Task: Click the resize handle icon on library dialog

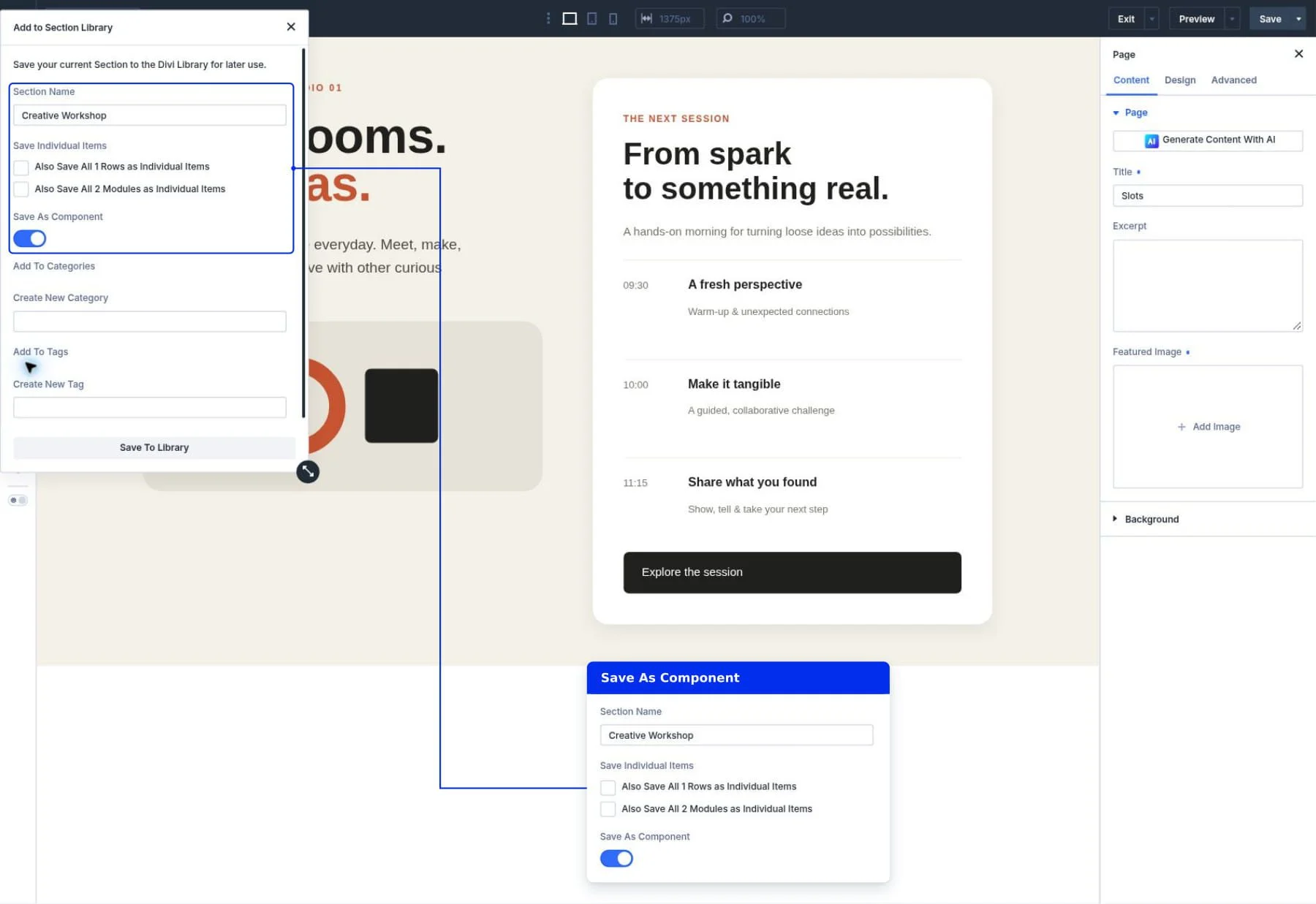Action: [x=308, y=471]
